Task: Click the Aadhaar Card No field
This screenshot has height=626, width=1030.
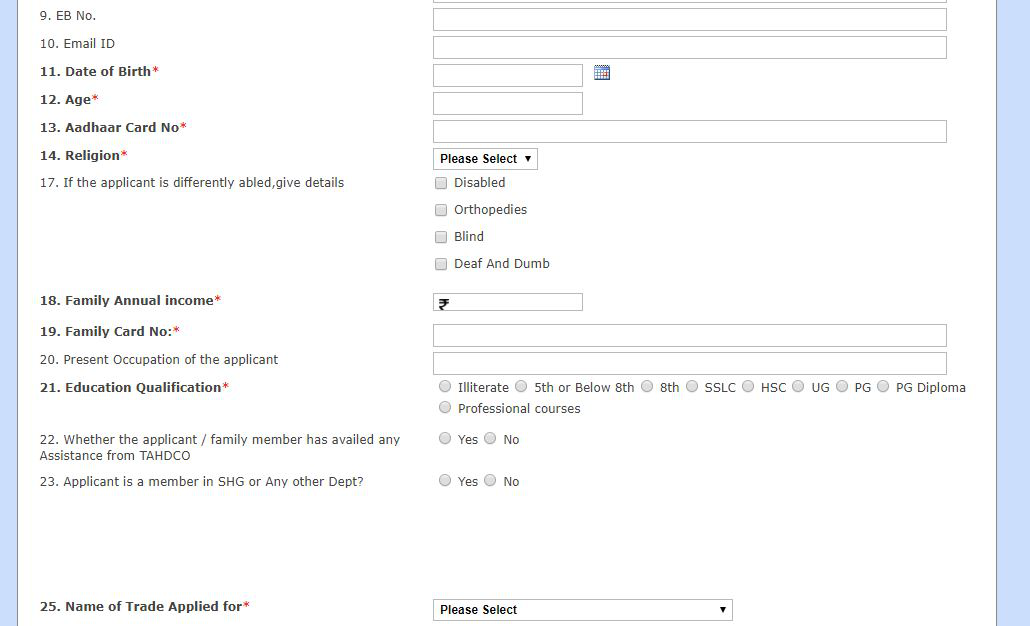Action: pos(688,131)
